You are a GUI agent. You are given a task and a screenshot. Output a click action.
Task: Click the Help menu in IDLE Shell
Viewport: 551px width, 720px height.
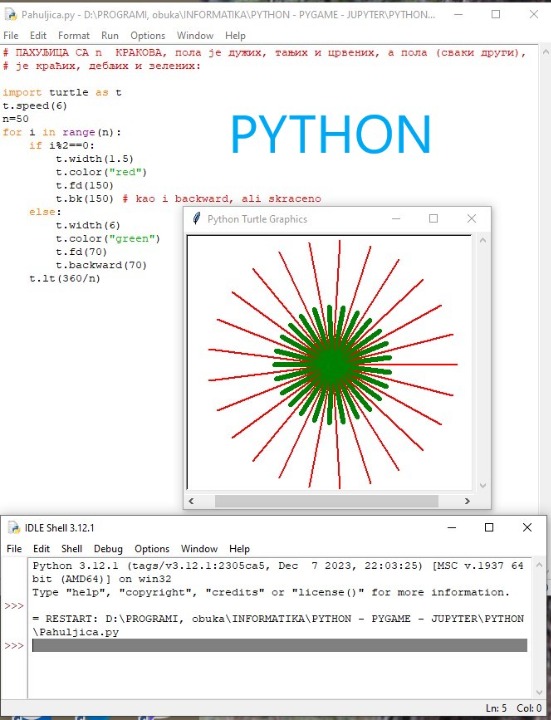(239, 549)
